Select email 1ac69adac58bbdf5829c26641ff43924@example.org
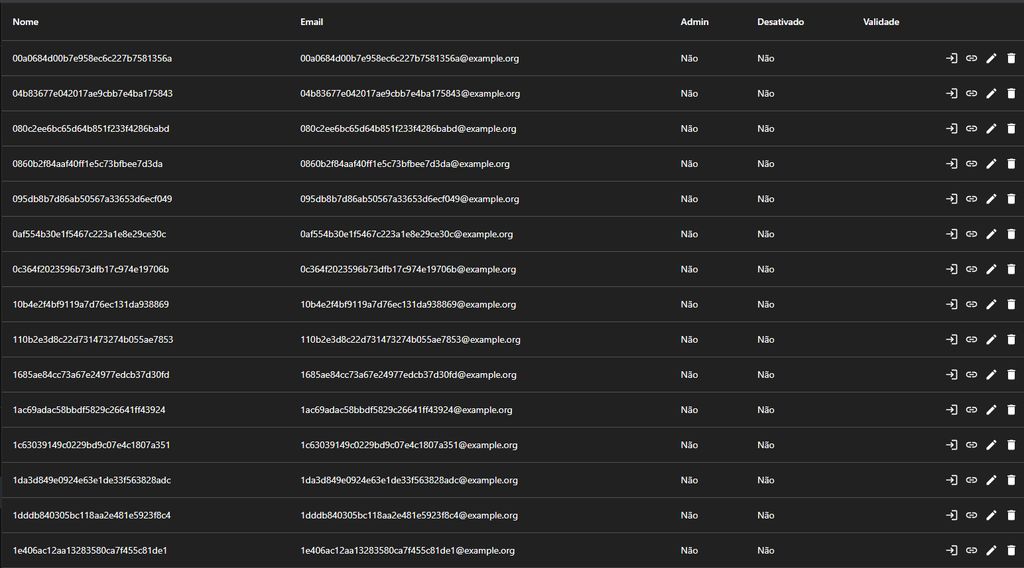This screenshot has width=1024, height=568. pyautogui.click(x=406, y=410)
